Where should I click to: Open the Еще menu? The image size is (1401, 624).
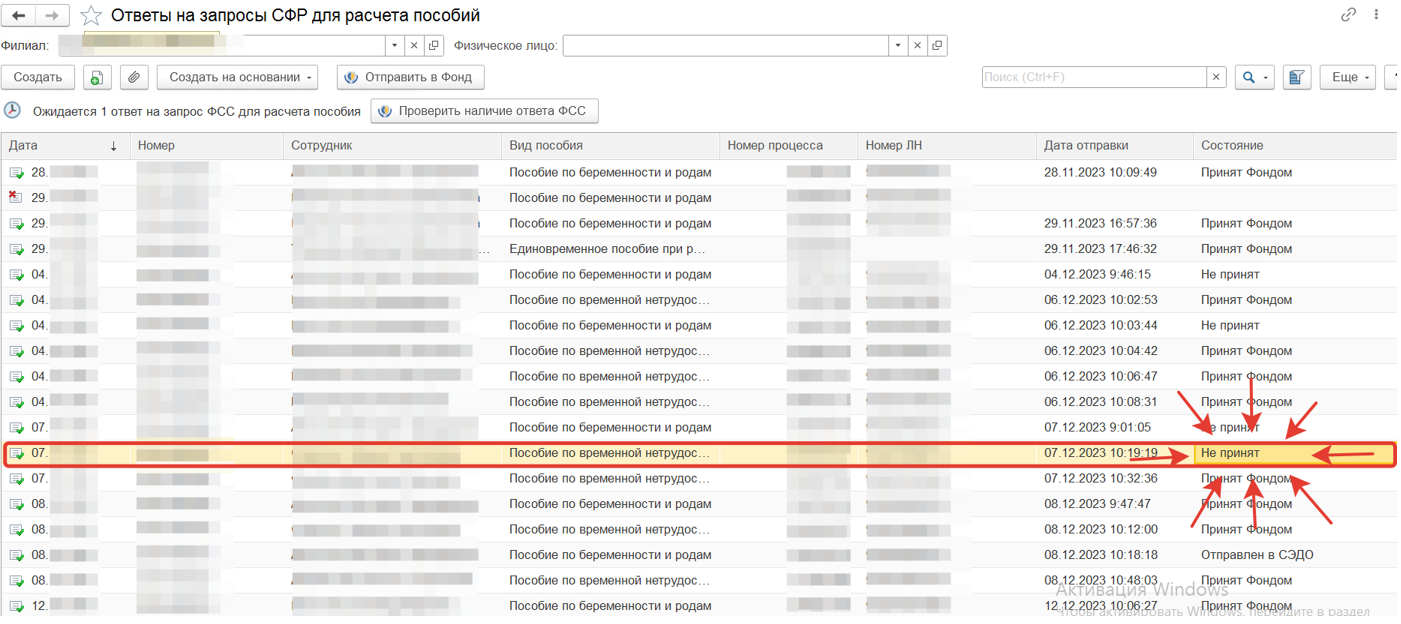point(1347,78)
